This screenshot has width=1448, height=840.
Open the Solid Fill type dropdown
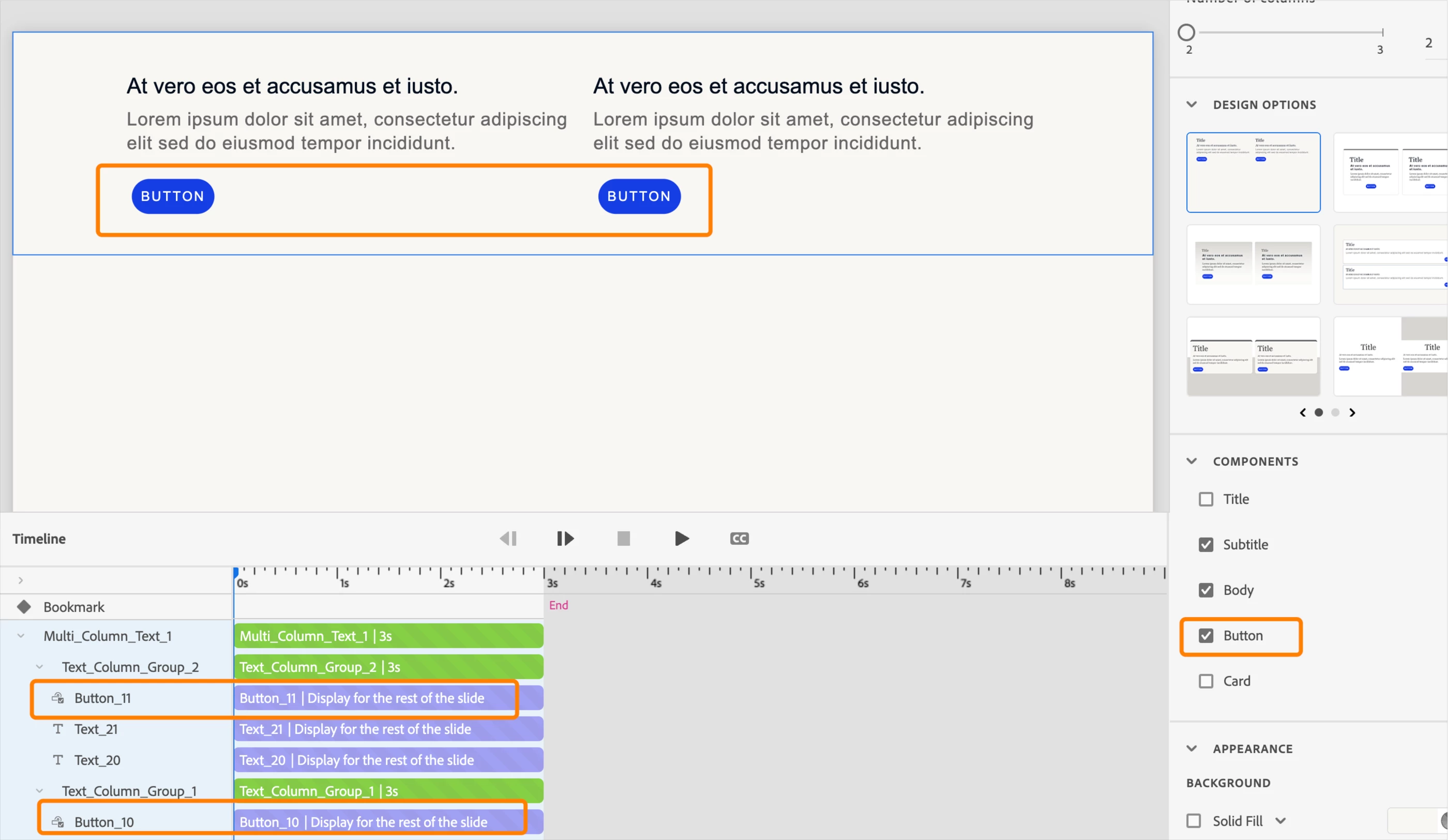[x=1281, y=820]
